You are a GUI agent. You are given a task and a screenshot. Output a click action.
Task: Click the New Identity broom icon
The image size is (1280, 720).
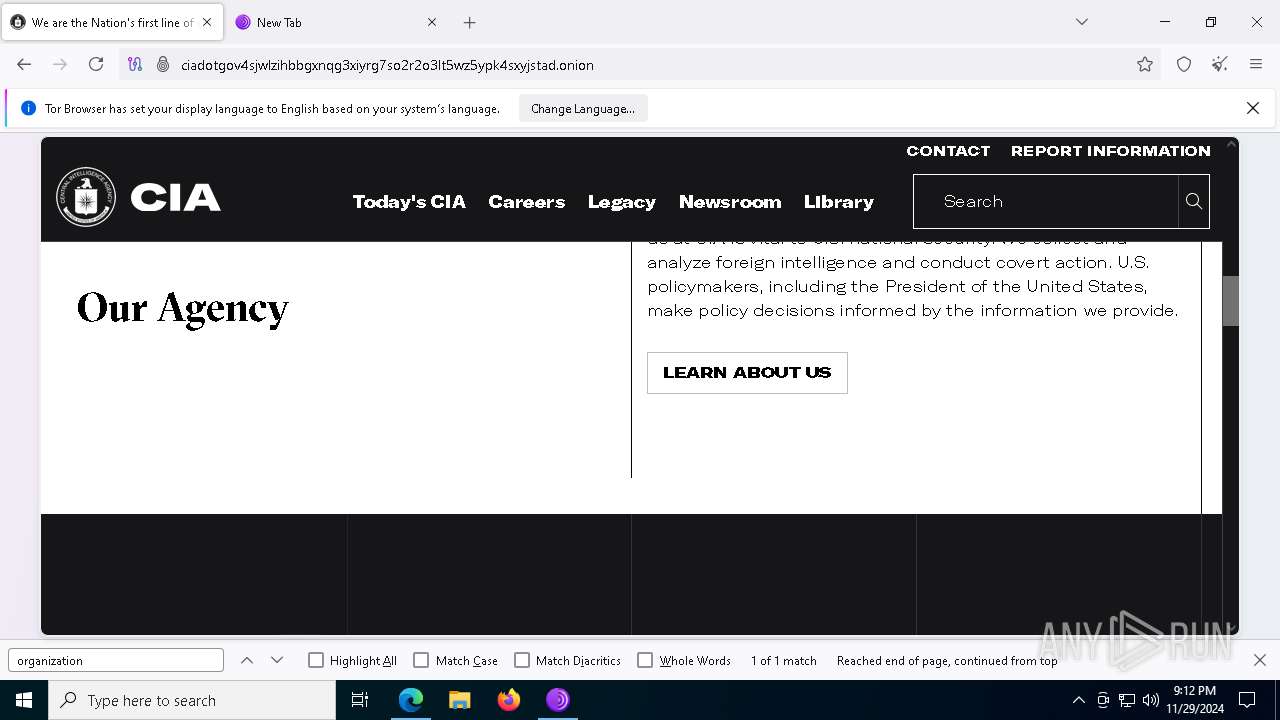1220,64
